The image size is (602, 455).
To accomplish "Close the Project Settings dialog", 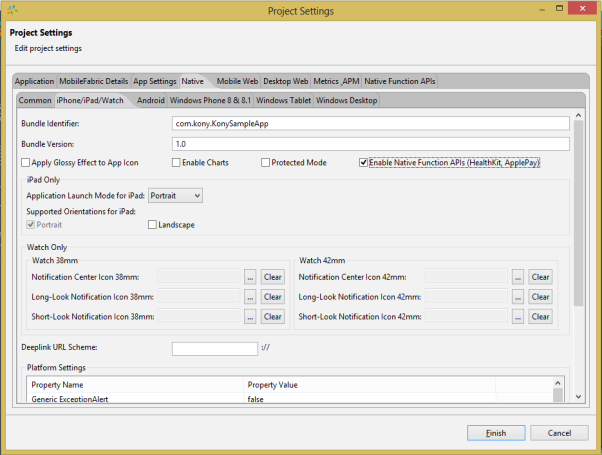I will [x=582, y=8].
